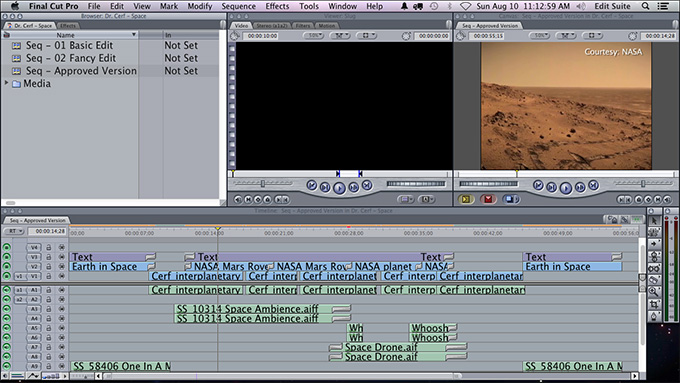Click the Viewer shuttle control slider

tap(262, 184)
